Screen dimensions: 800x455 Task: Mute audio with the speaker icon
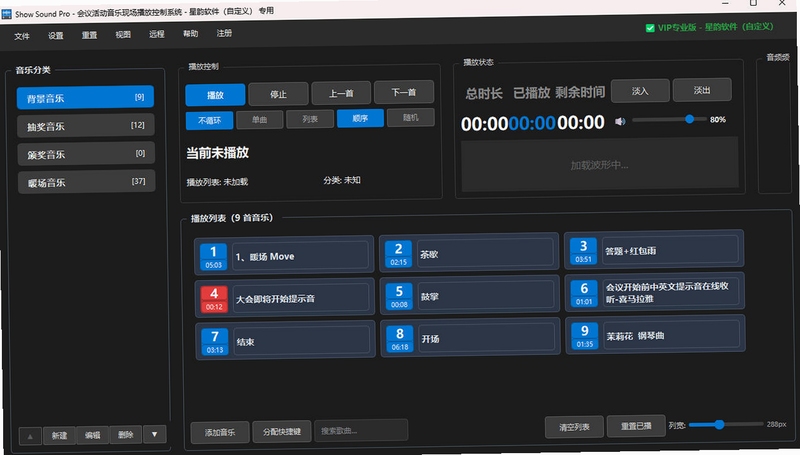620,121
